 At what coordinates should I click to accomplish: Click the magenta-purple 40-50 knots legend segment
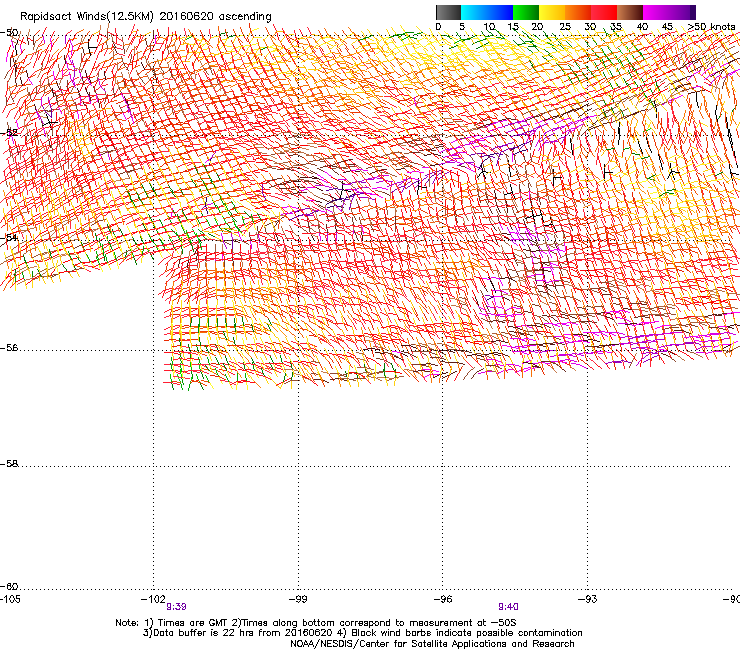coord(669,12)
